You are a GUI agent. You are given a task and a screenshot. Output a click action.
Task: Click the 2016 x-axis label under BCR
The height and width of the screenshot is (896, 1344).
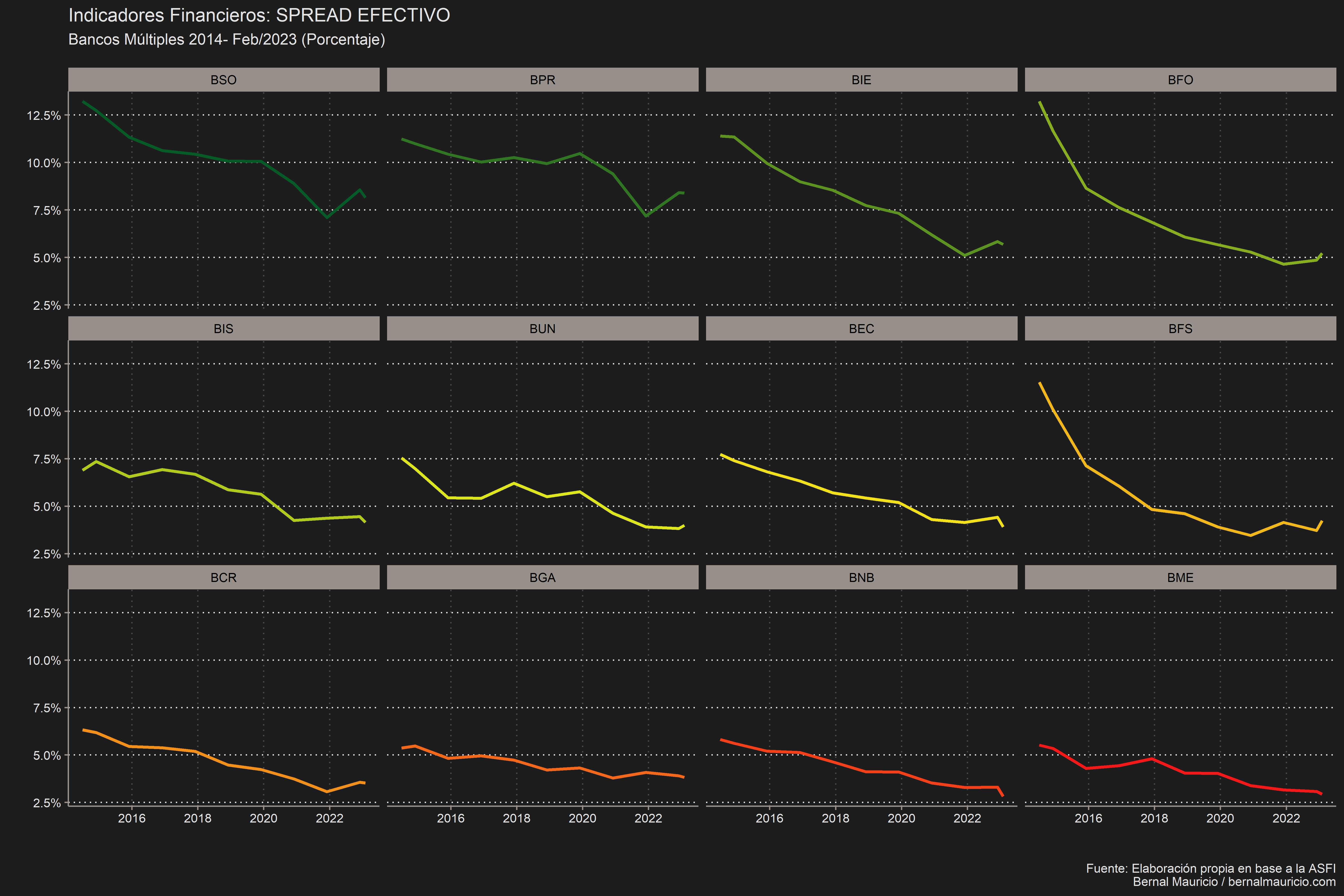[x=131, y=818]
